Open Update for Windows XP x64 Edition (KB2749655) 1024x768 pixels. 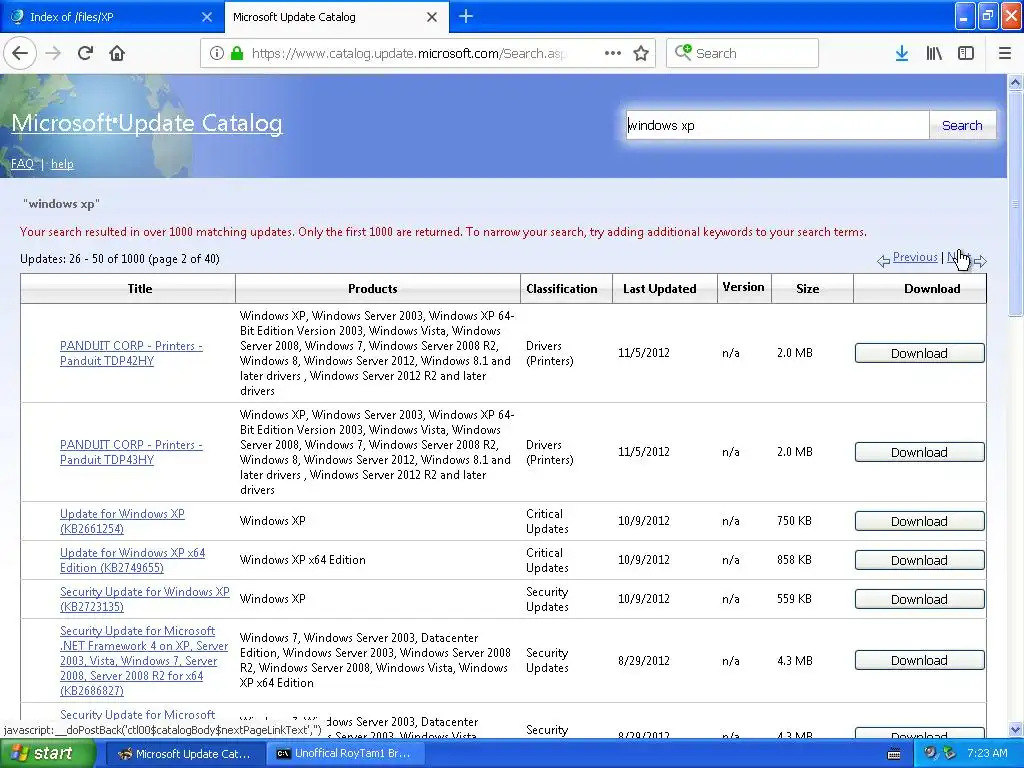pos(133,560)
